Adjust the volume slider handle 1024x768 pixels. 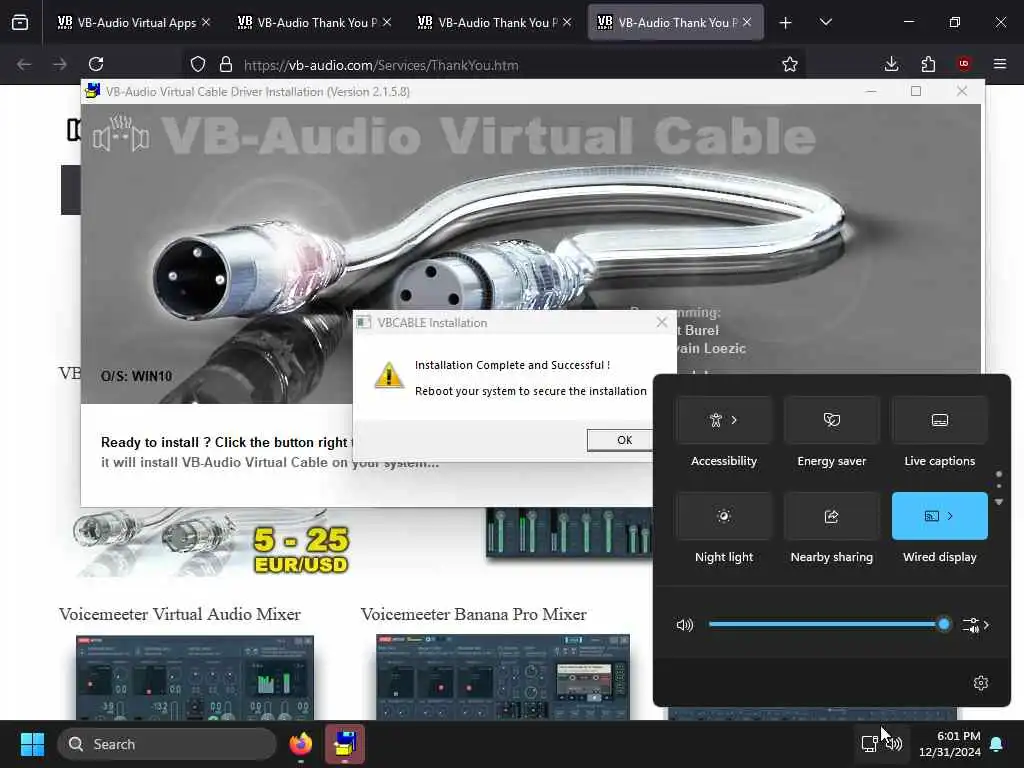pos(944,624)
